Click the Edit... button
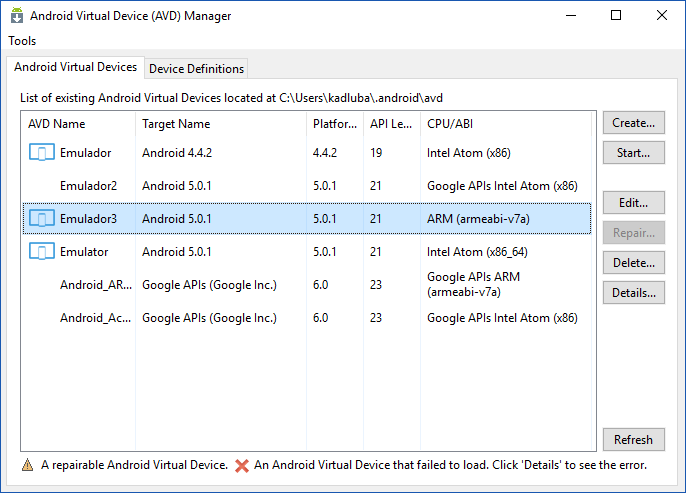Viewport: 686px width, 493px height. (x=634, y=203)
